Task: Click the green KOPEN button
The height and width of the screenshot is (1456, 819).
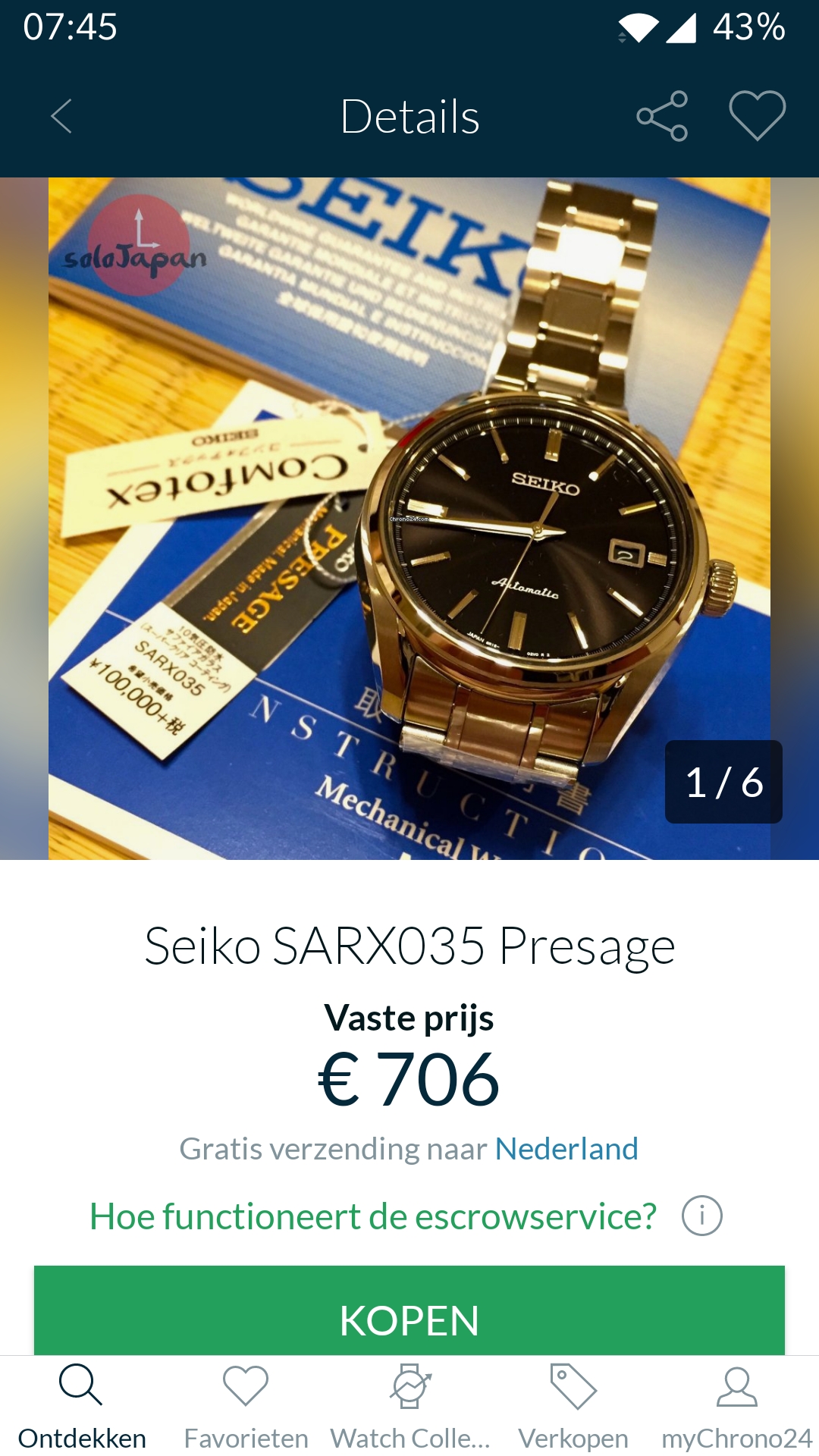Action: (x=409, y=1310)
